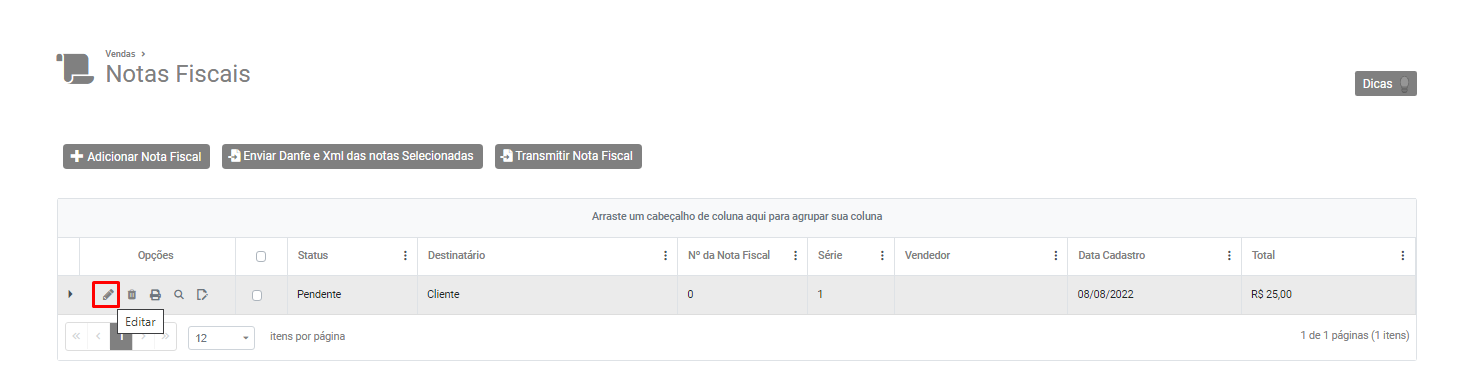This screenshot has width=1482, height=386.
Task: Open Total column three-dot menu
Action: tap(1403, 256)
